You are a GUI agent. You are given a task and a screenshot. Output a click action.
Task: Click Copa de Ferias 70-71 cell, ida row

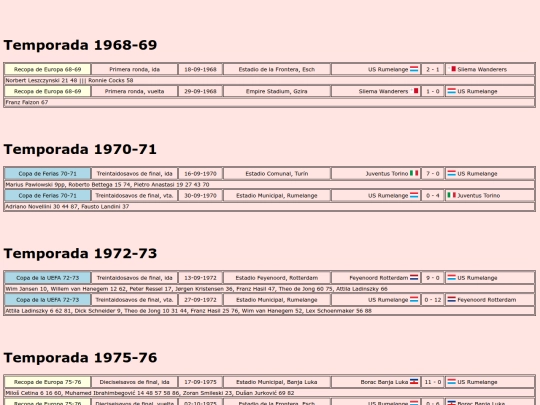click(48, 174)
